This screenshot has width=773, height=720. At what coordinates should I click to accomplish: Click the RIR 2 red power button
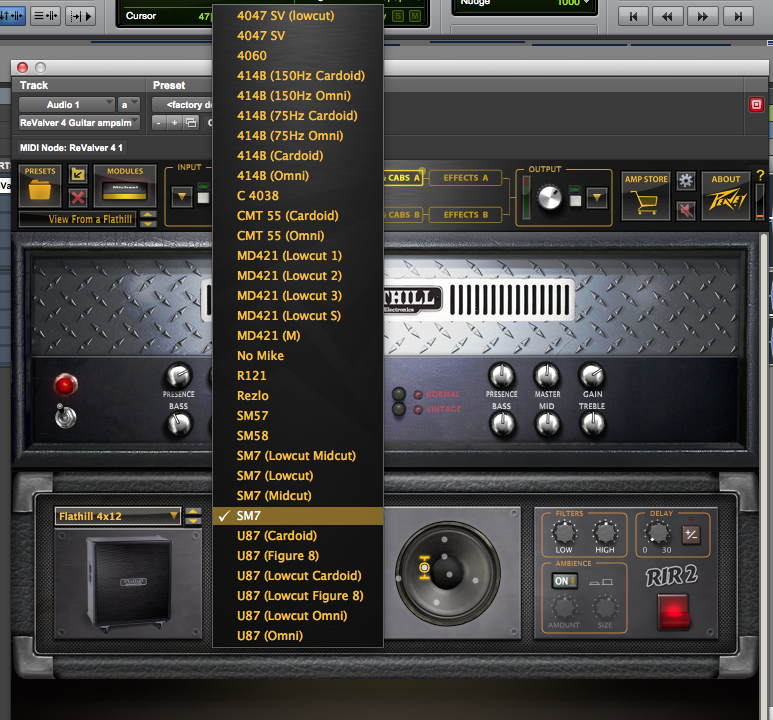coord(673,612)
